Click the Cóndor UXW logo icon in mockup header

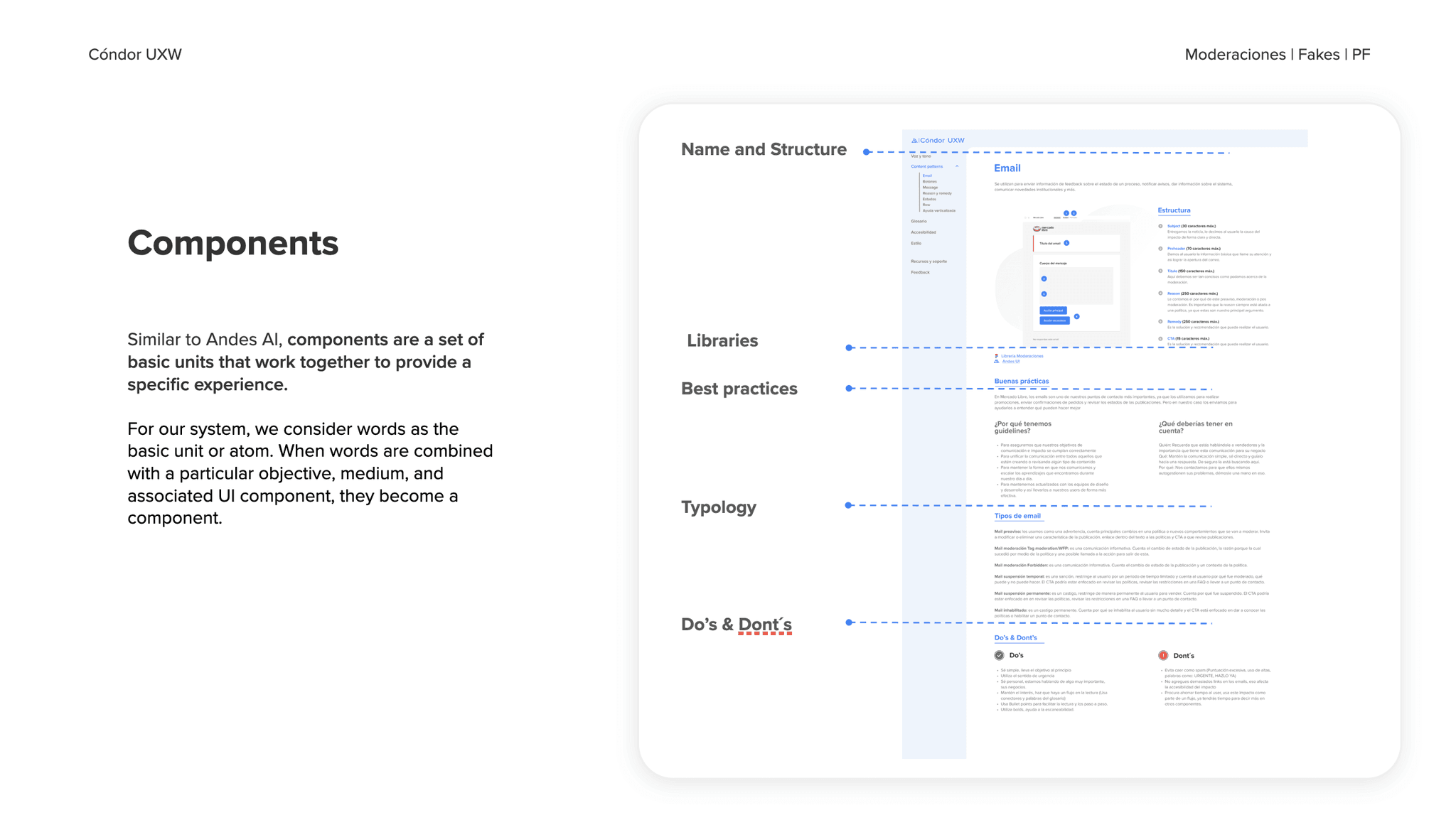click(914, 141)
